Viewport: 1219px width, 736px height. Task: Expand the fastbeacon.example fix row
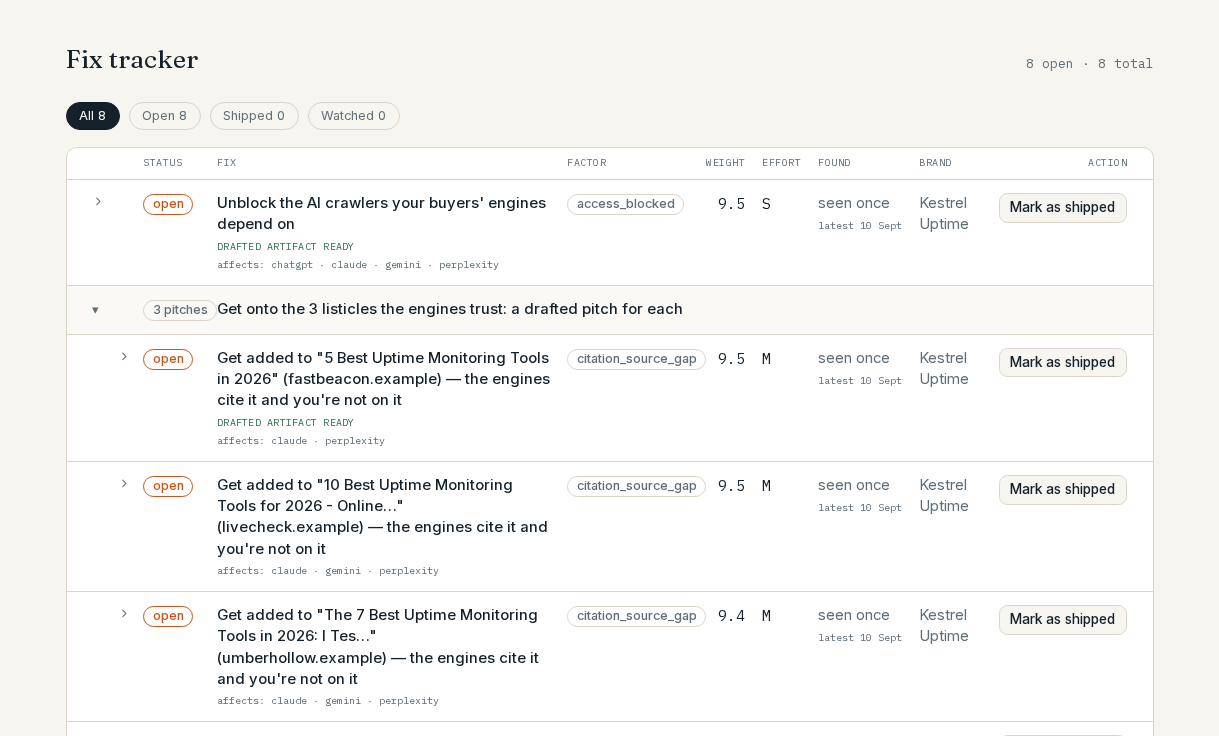coord(124,357)
